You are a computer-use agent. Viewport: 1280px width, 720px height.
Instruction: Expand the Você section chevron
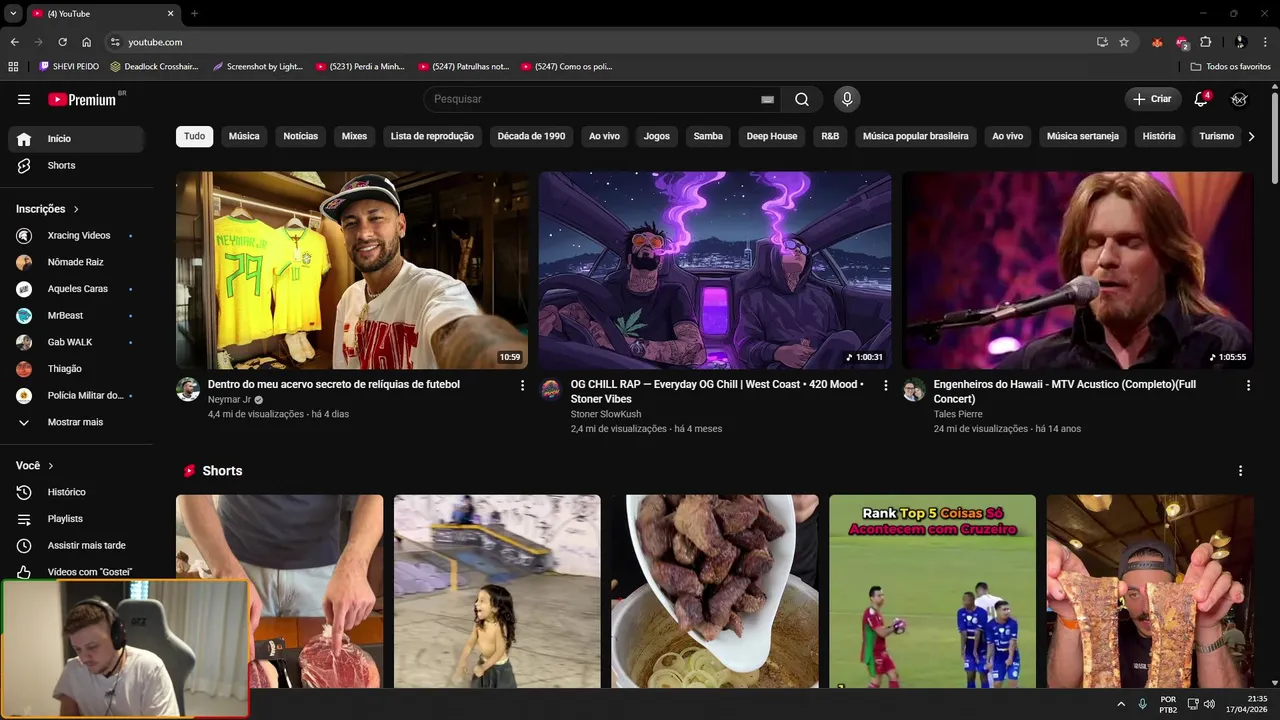click(x=51, y=466)
